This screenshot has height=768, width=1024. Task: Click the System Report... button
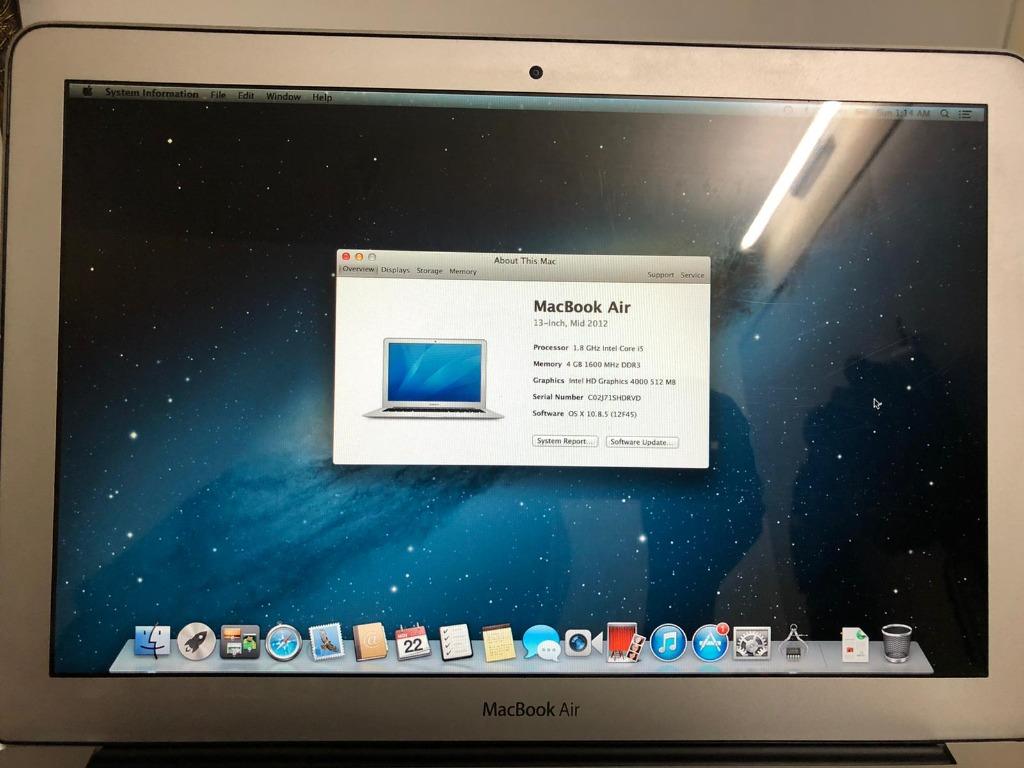[x=565, y=441]
